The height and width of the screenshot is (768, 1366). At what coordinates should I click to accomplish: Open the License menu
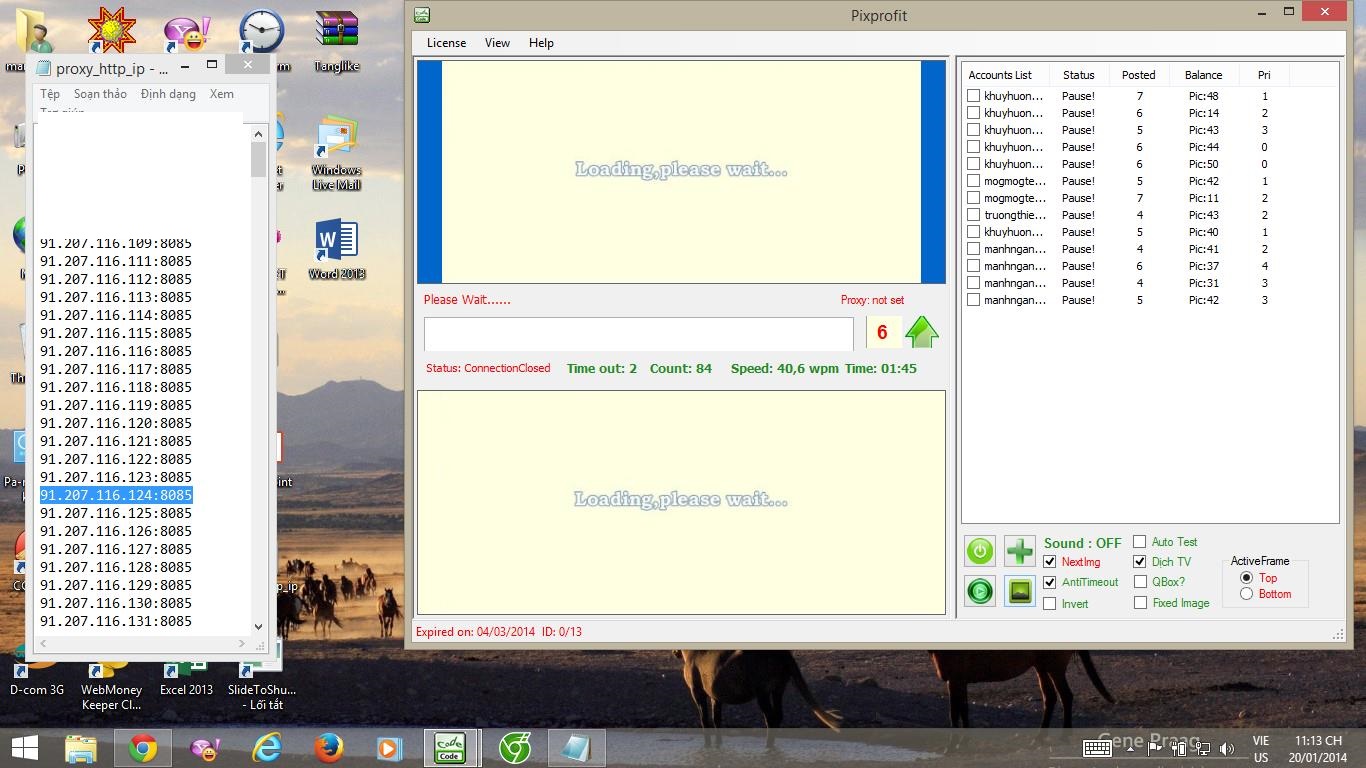pos(446,43)
